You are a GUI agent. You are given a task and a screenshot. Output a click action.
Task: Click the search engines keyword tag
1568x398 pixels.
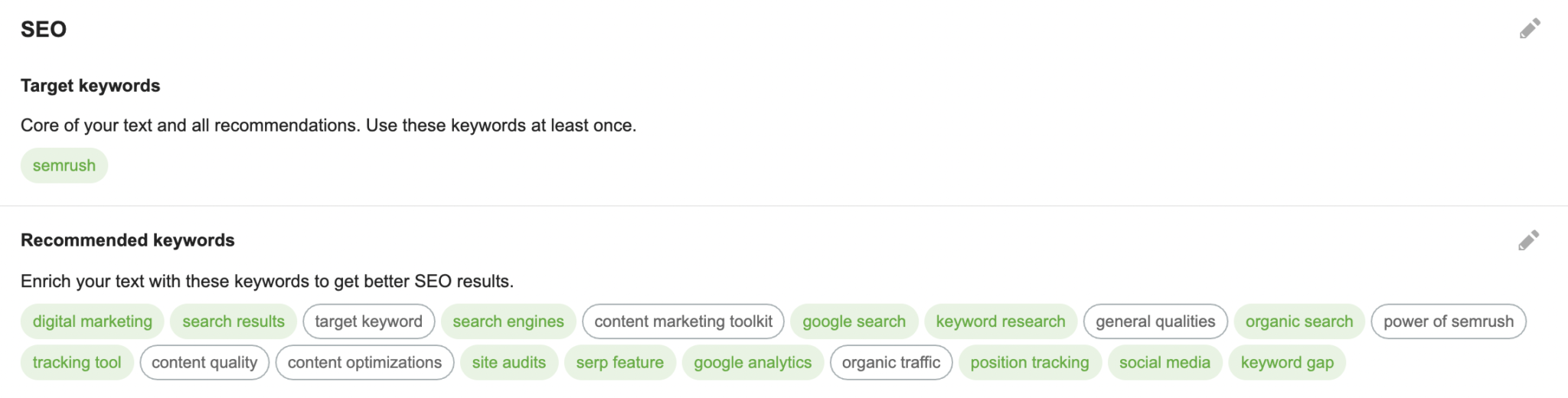click(x=508, y=321)
